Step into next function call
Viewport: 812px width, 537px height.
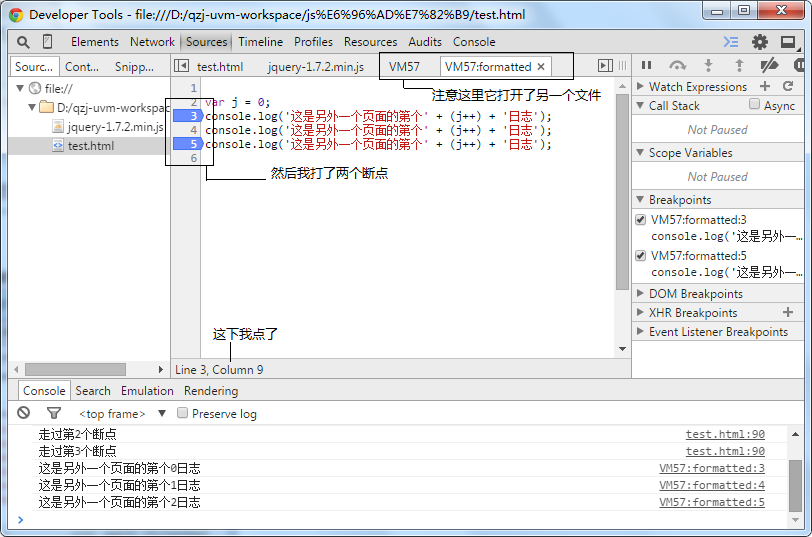(708, 65)
